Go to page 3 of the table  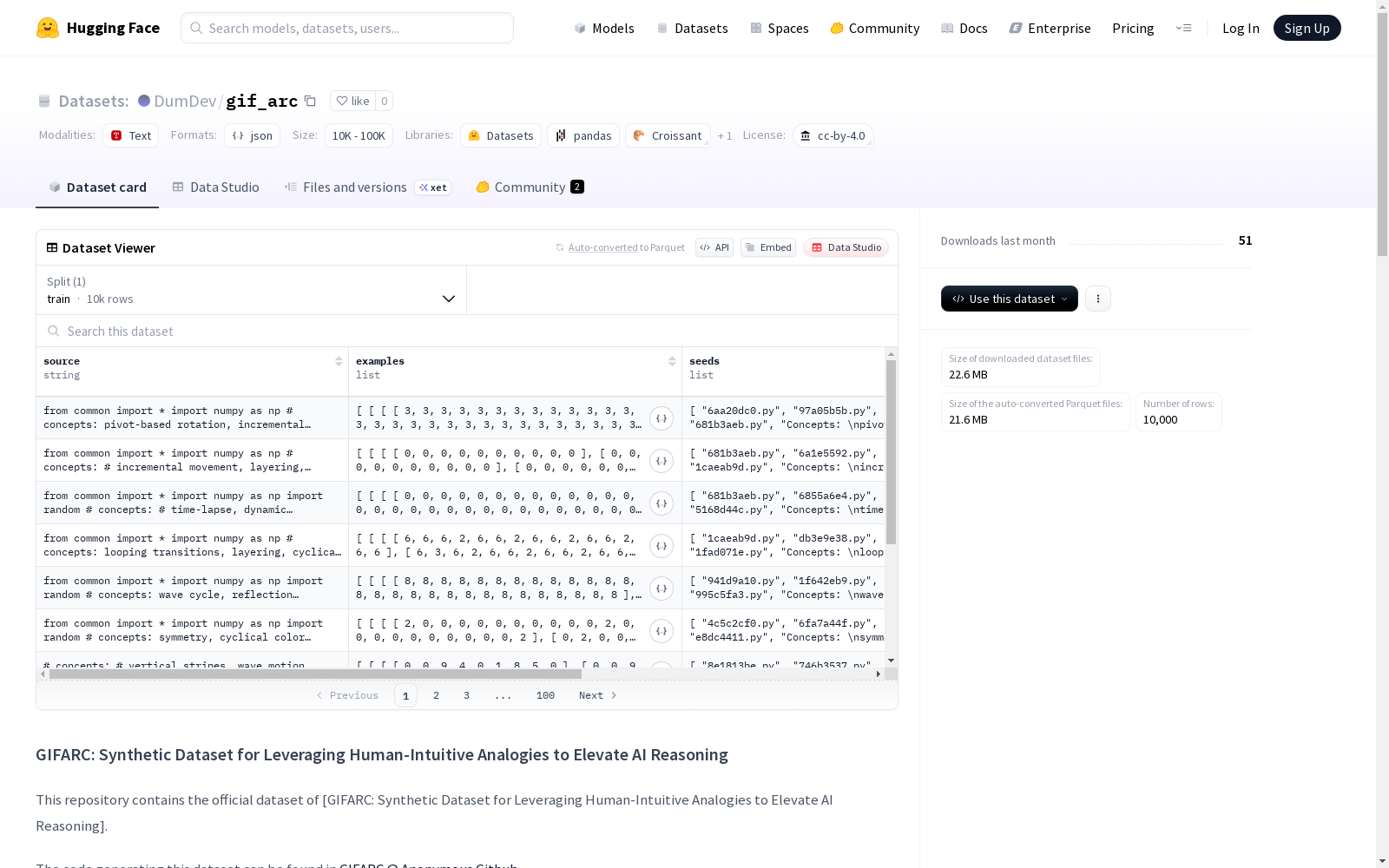point(466,695)
